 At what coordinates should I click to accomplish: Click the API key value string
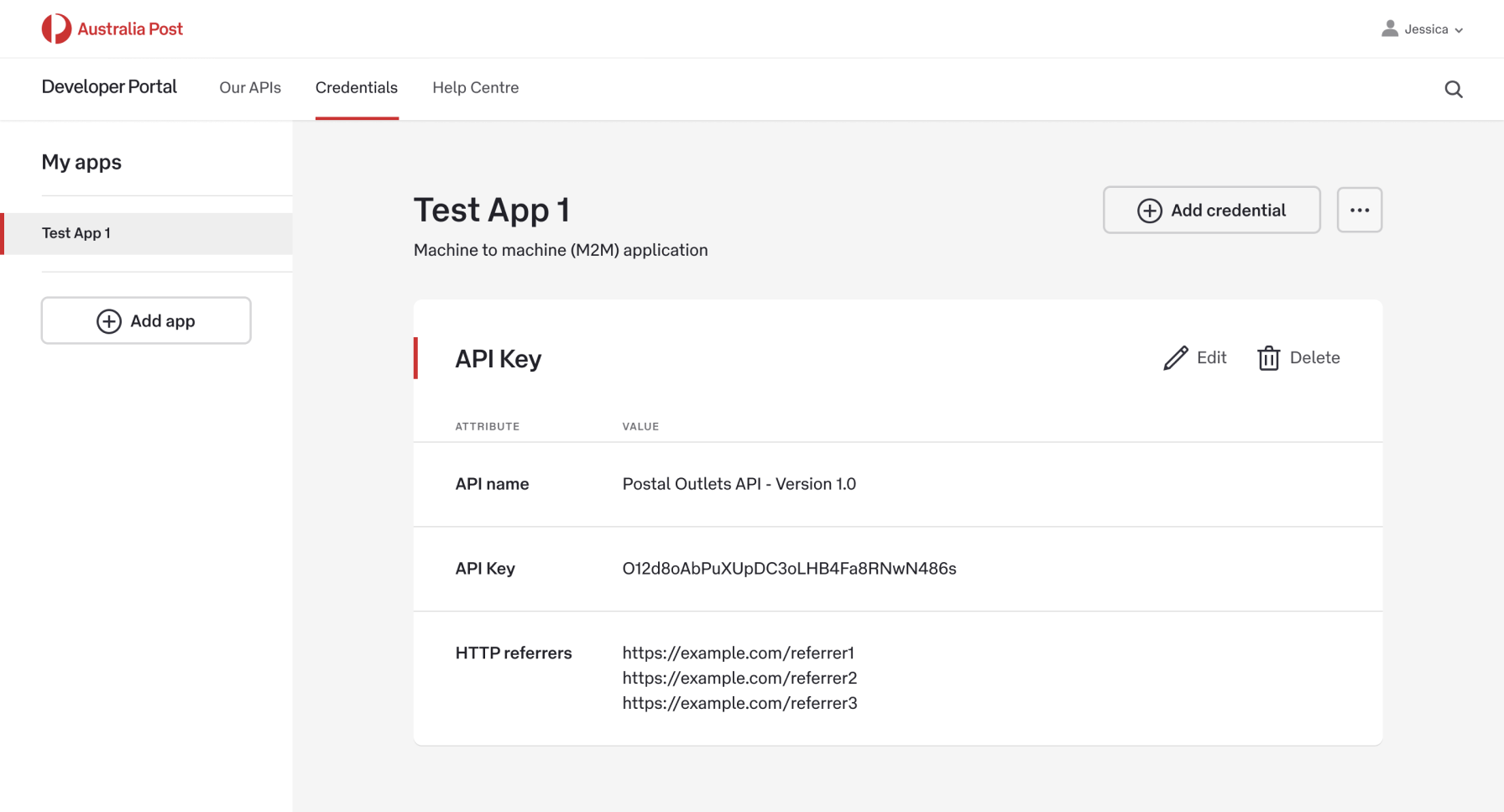[789, 569]
